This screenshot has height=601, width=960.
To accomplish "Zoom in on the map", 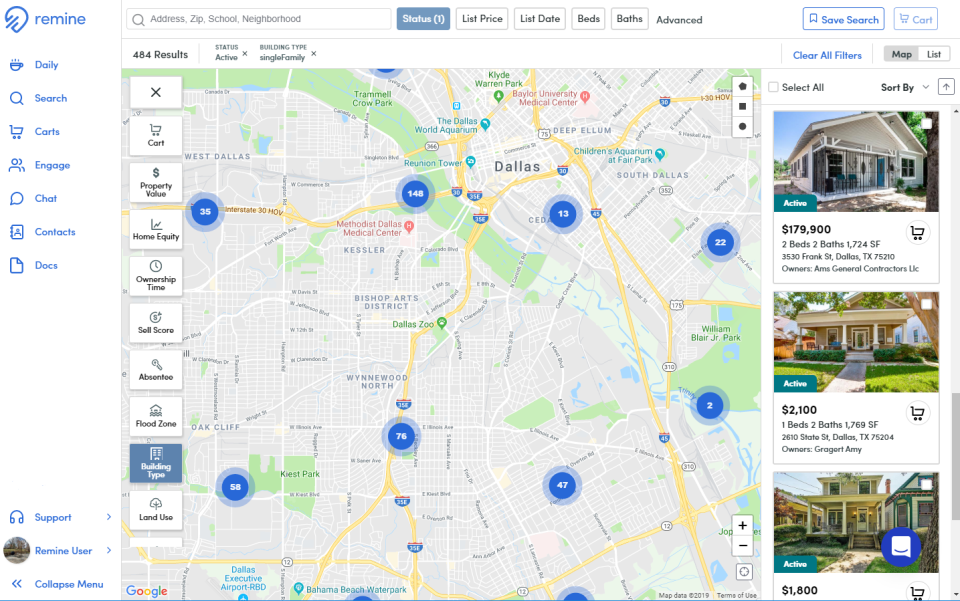I will pos(742,526).
